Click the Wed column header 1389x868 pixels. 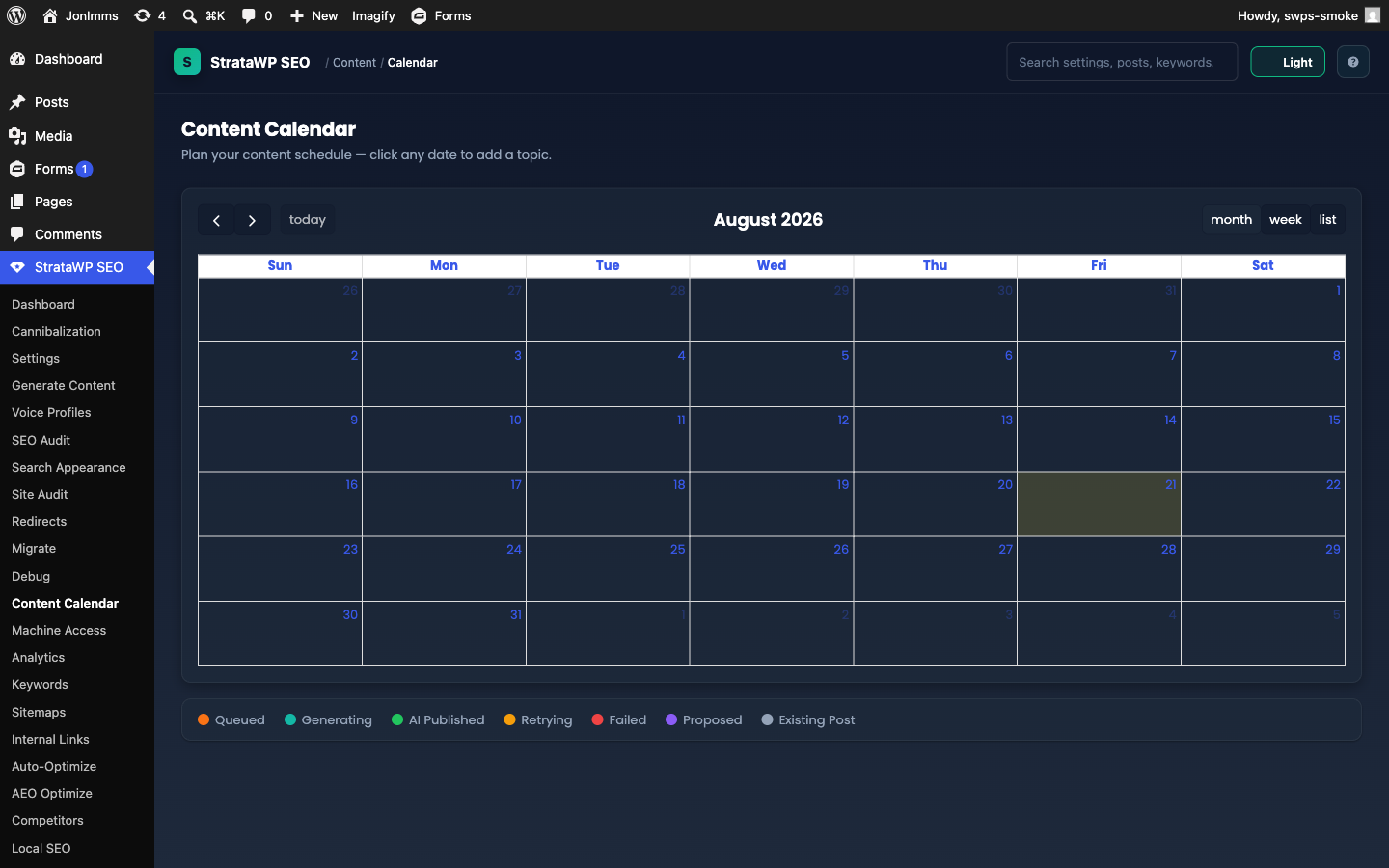tap(772, 265)
